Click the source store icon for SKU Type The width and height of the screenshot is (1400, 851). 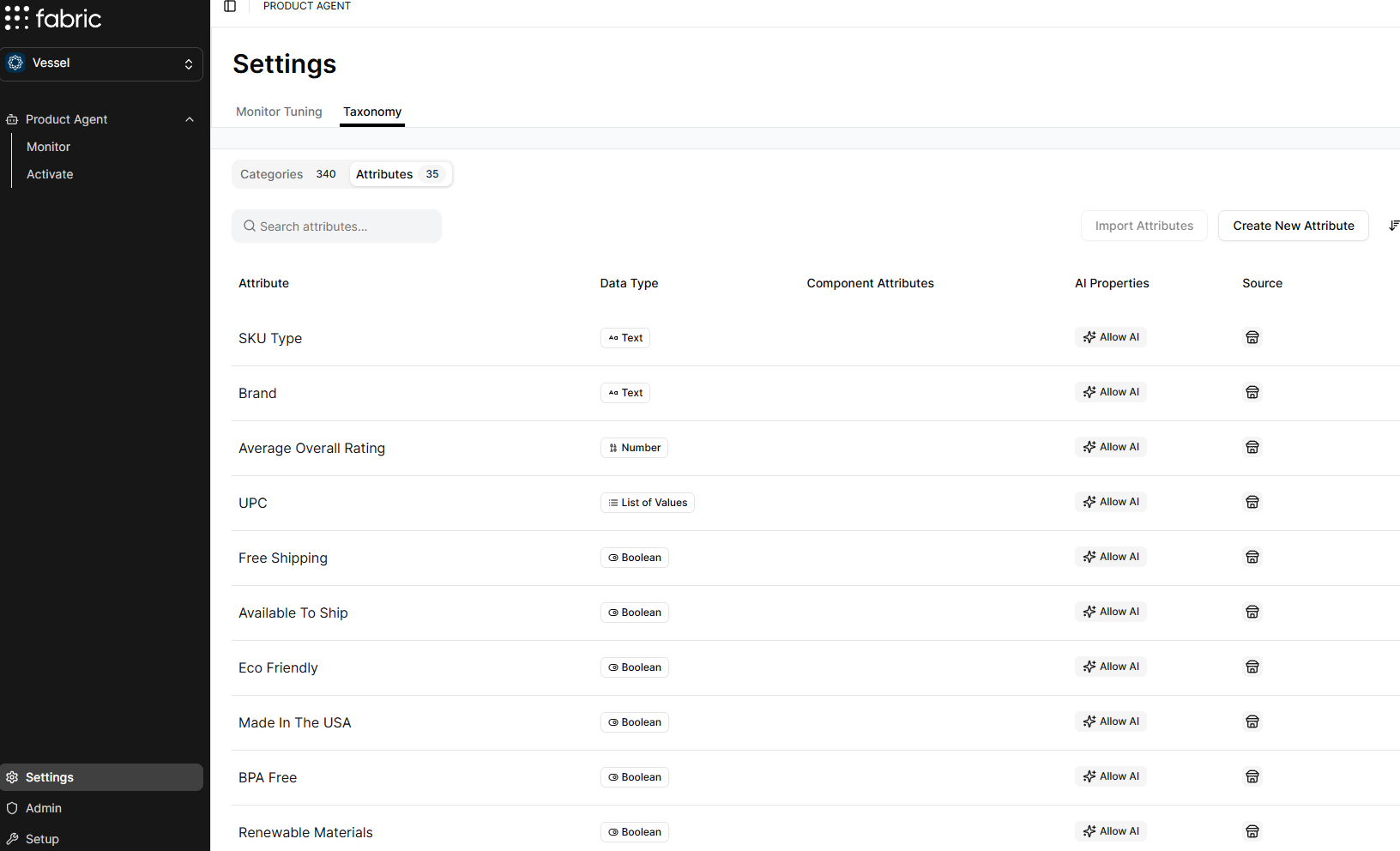pyautogui.click(x=1252, y=337)
